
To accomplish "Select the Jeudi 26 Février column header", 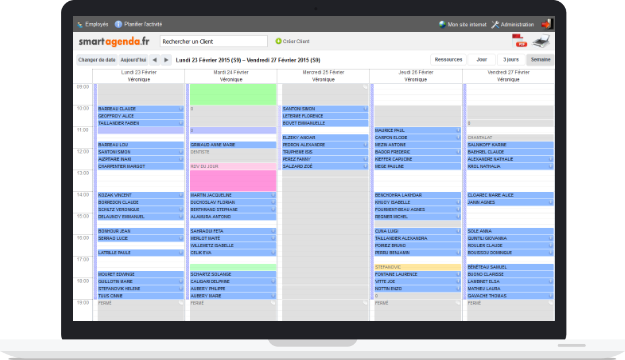I will pyautogui.click(x=416, y=72).
